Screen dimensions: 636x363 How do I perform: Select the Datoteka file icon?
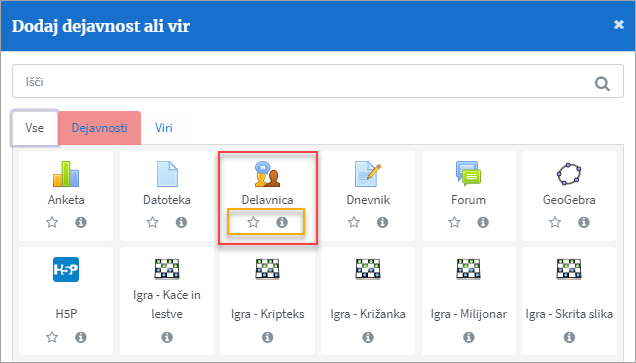(x=167, y=174)
